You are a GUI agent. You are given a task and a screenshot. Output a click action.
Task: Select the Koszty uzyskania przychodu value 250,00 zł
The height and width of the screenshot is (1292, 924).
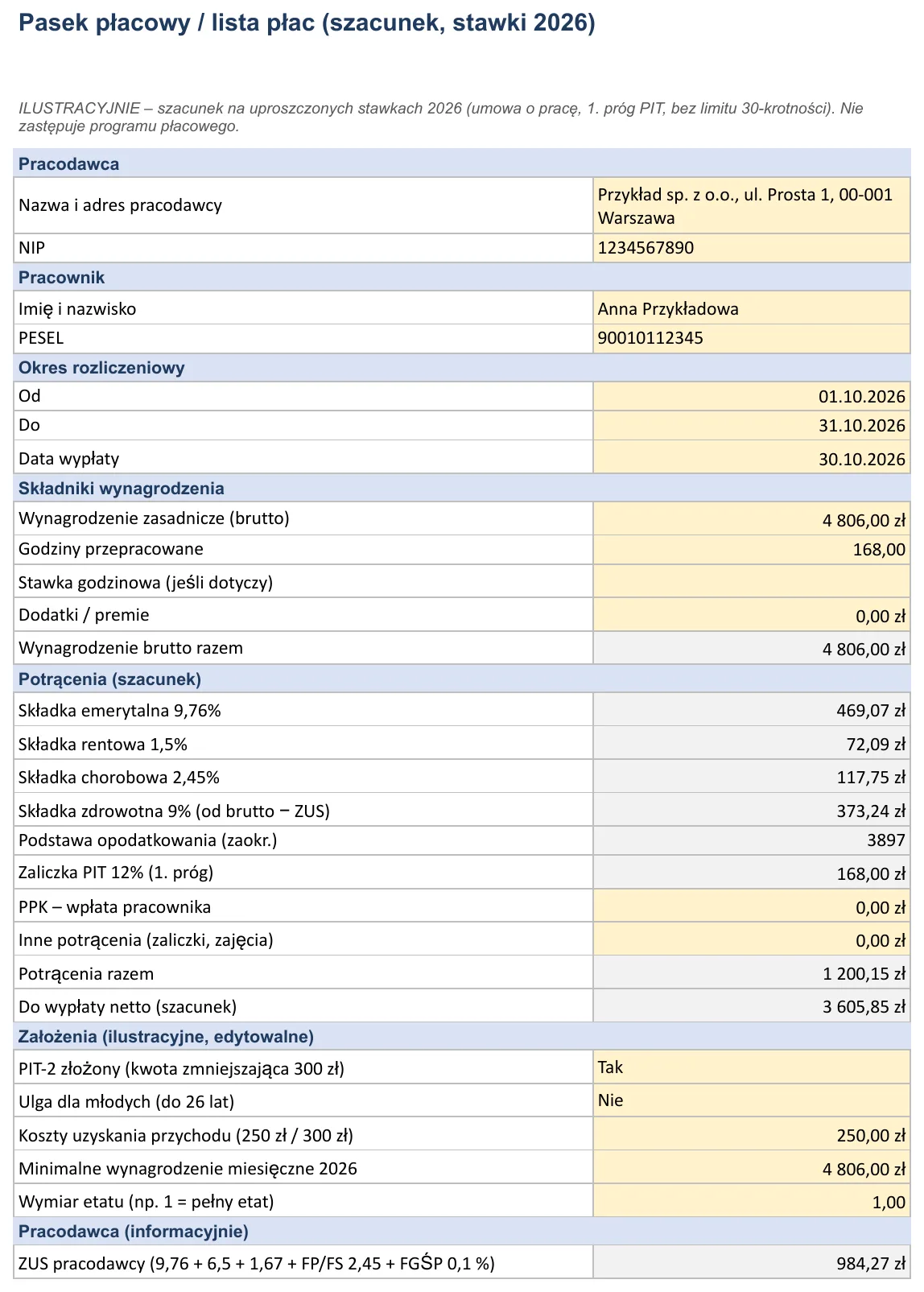(752, 1135)
